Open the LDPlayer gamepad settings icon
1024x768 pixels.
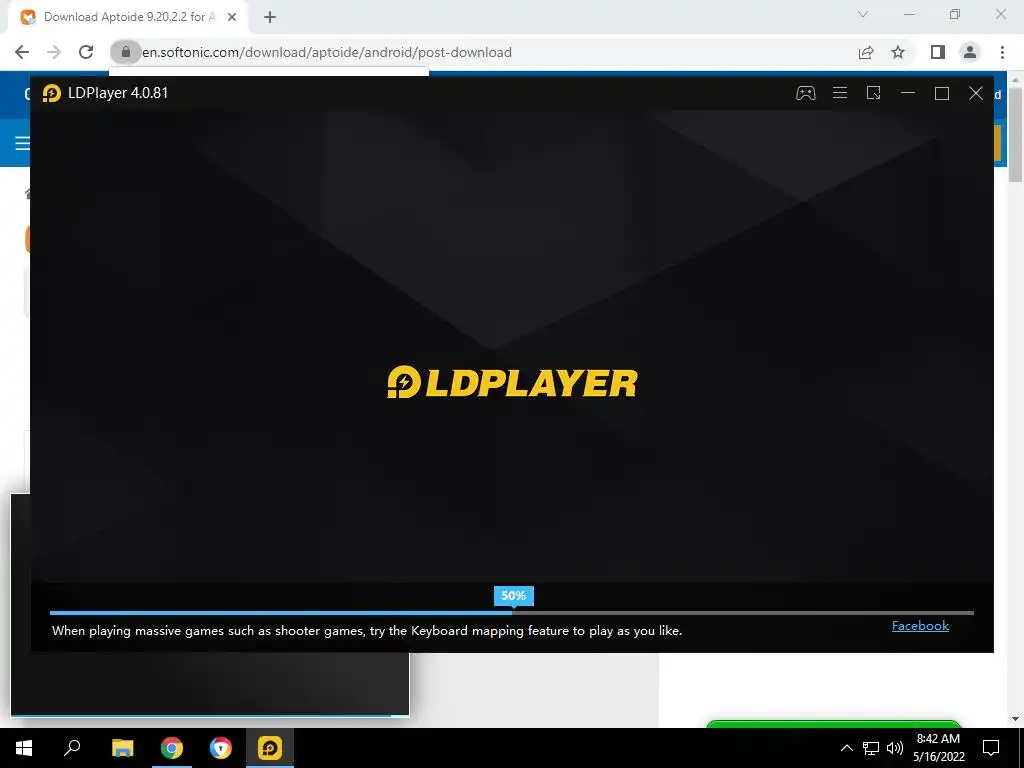click(805, 93)
